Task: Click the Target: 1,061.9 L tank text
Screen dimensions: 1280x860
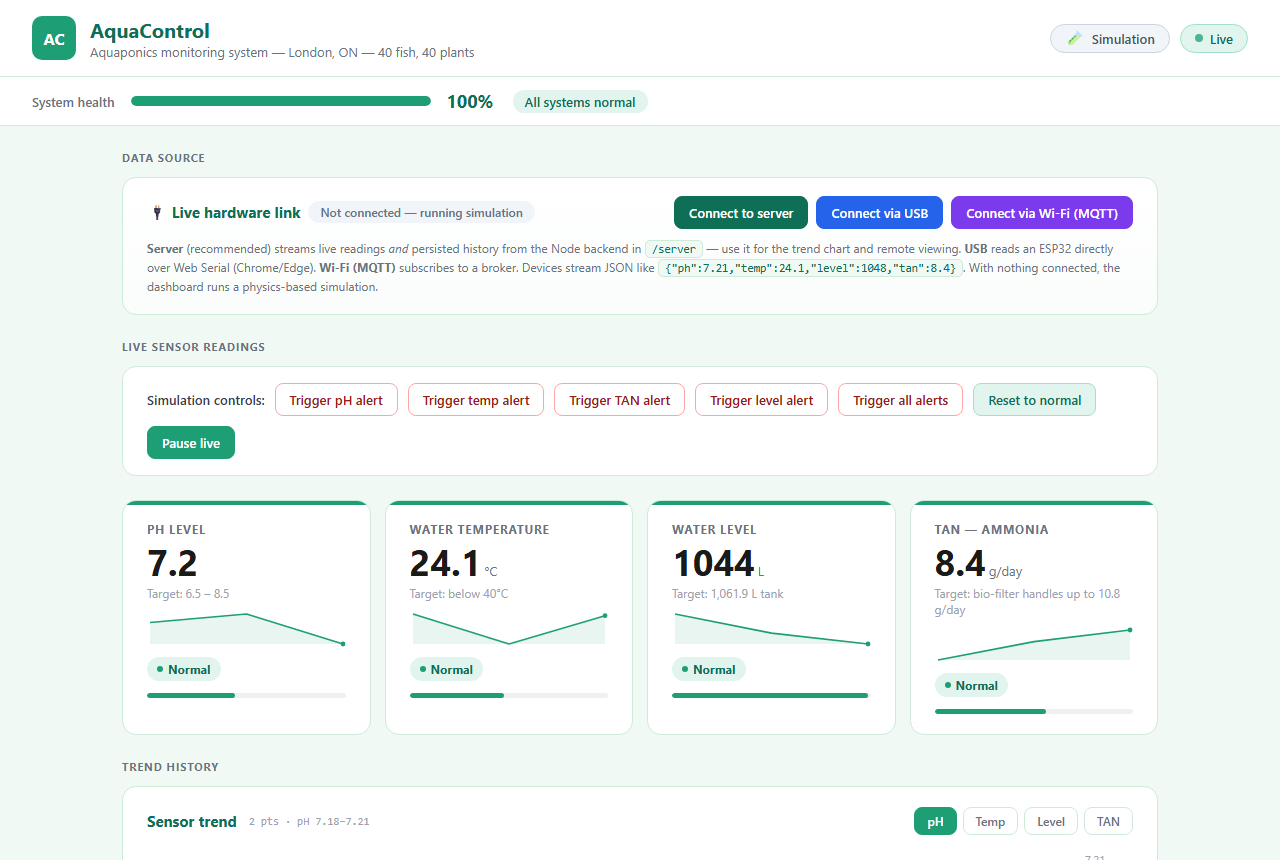Action: 728,594
